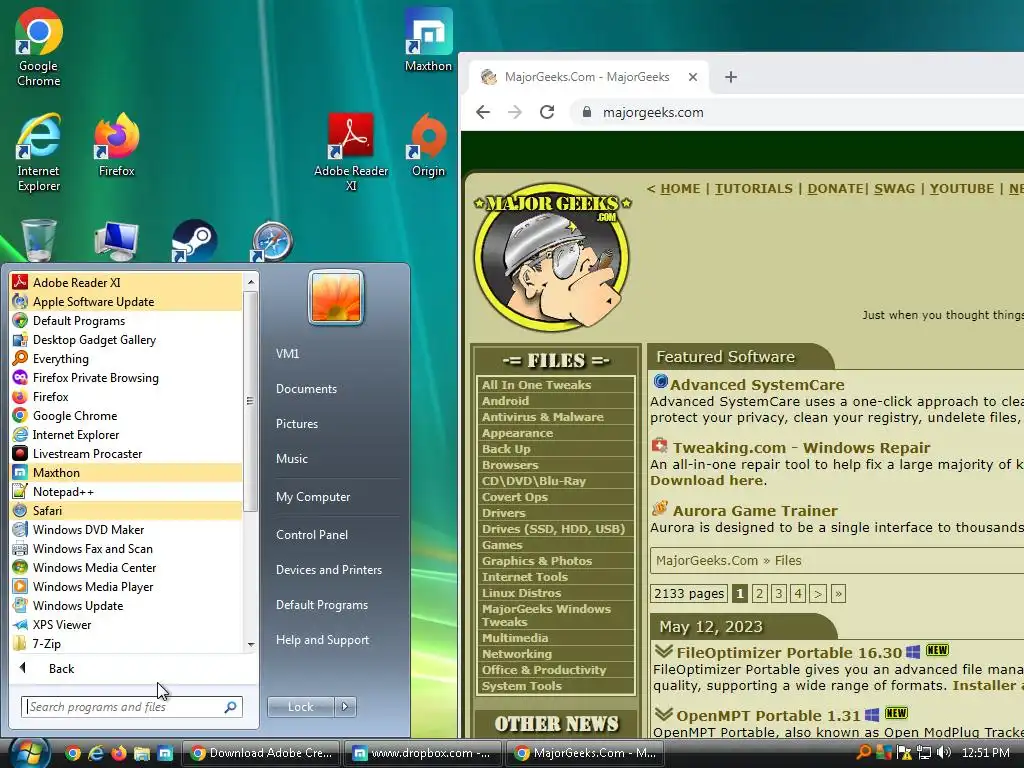
Task: Open Advanced SystemCare featured link
Action: pyautogui.click(x=757, y=385)
